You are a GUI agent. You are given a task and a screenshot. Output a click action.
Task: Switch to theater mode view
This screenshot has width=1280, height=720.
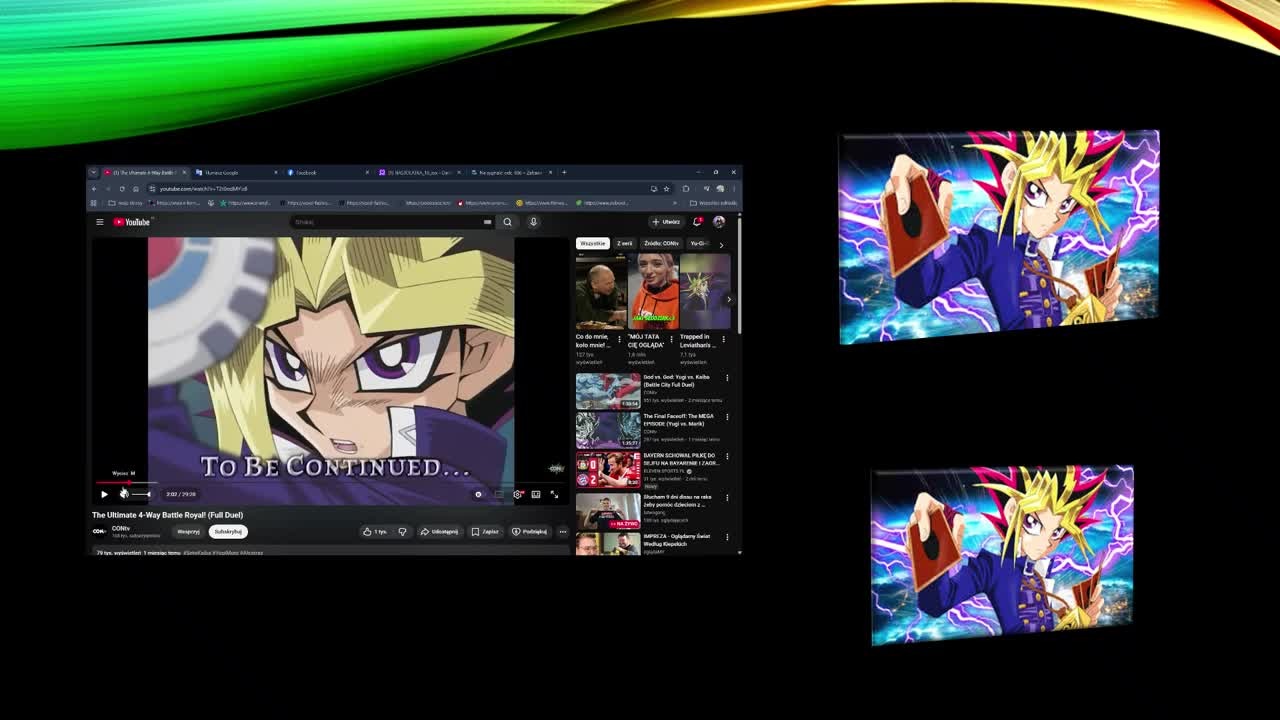pyautogui.click(x=536, y=494)
